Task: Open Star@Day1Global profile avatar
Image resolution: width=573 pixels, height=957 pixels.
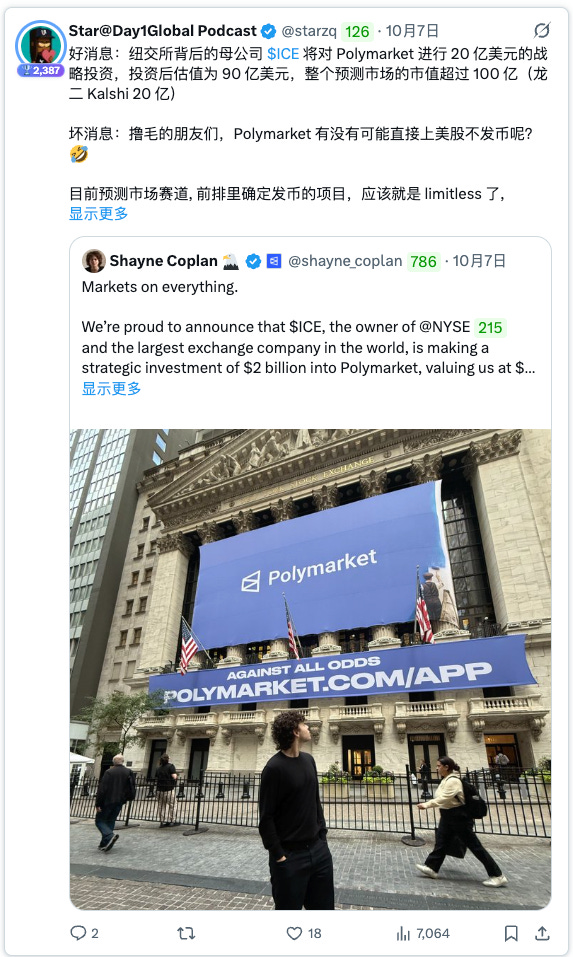Action: pos(41,45)
